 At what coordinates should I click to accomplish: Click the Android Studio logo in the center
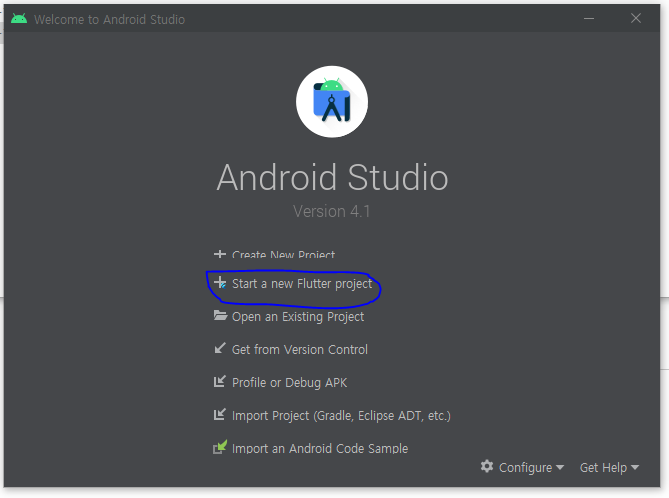[x=332, y=102]
